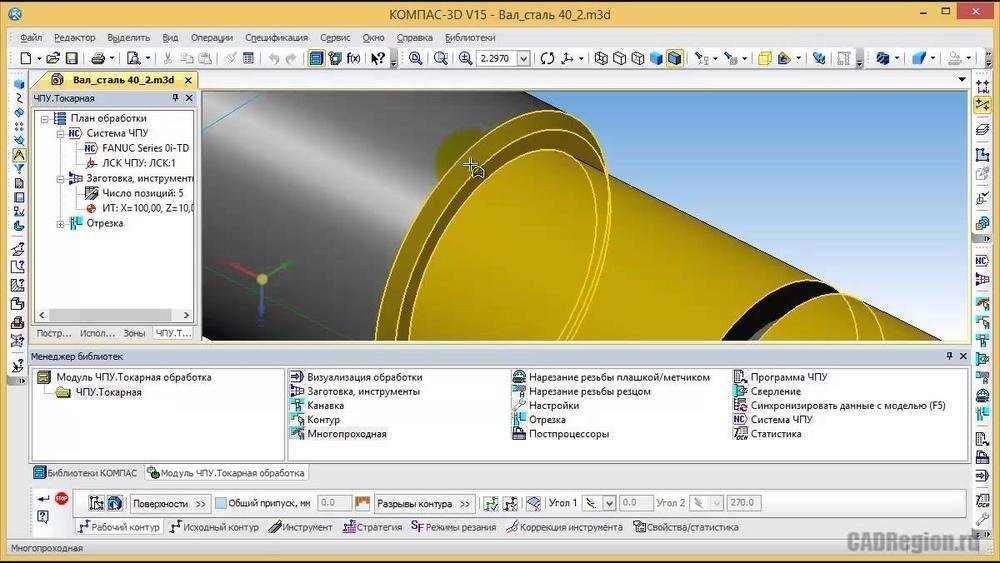Open Операции menu
This screenshot has height=563, width=1000.
click(x=212, y=38)
